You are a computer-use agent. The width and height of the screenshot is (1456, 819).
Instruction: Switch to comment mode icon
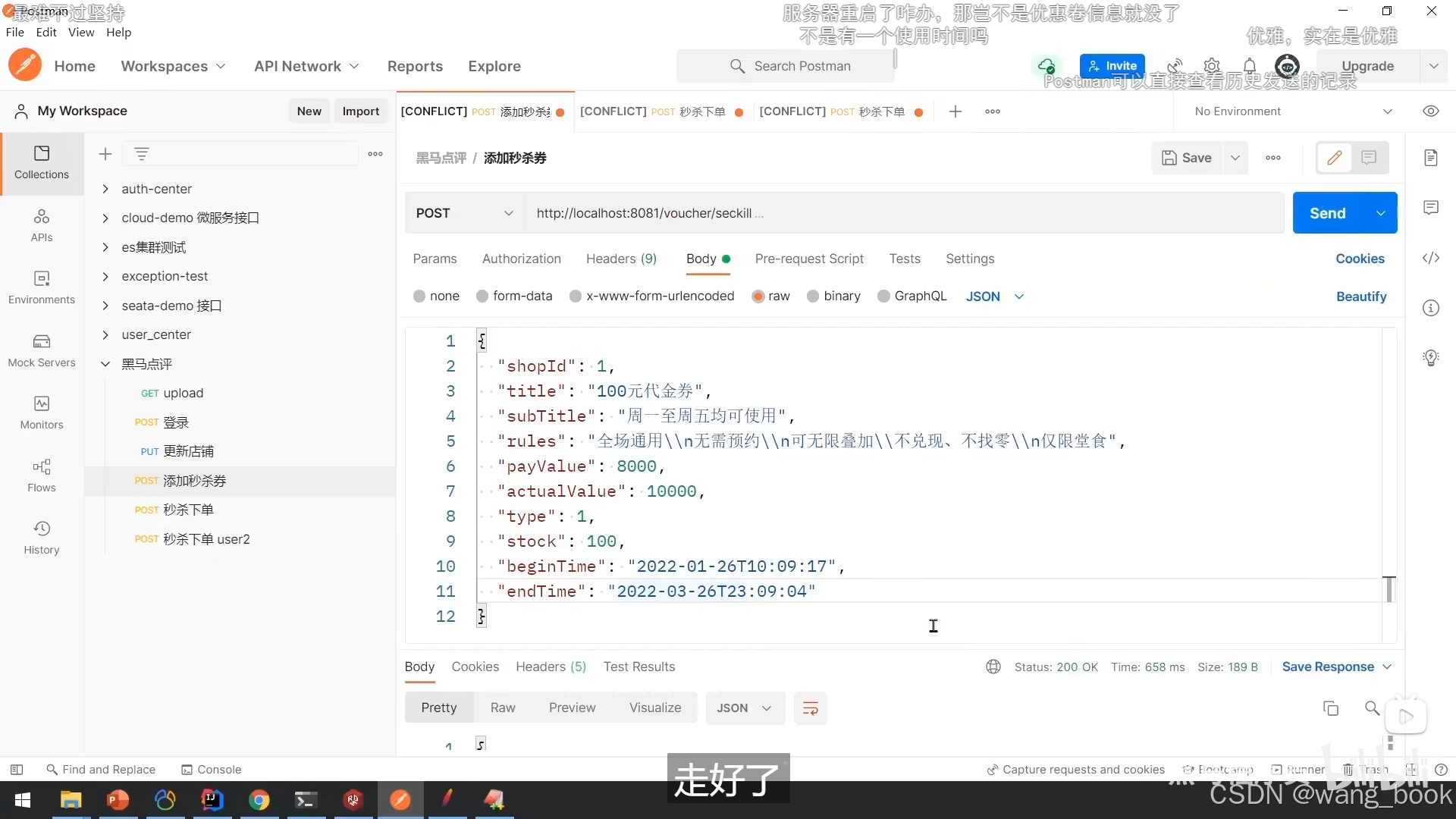[x=1369, y=158]
